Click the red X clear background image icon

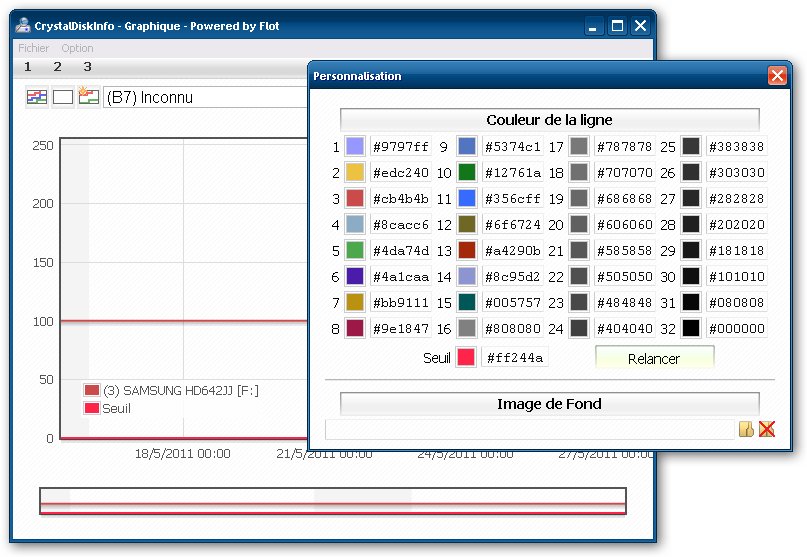[x=767, y=429]
